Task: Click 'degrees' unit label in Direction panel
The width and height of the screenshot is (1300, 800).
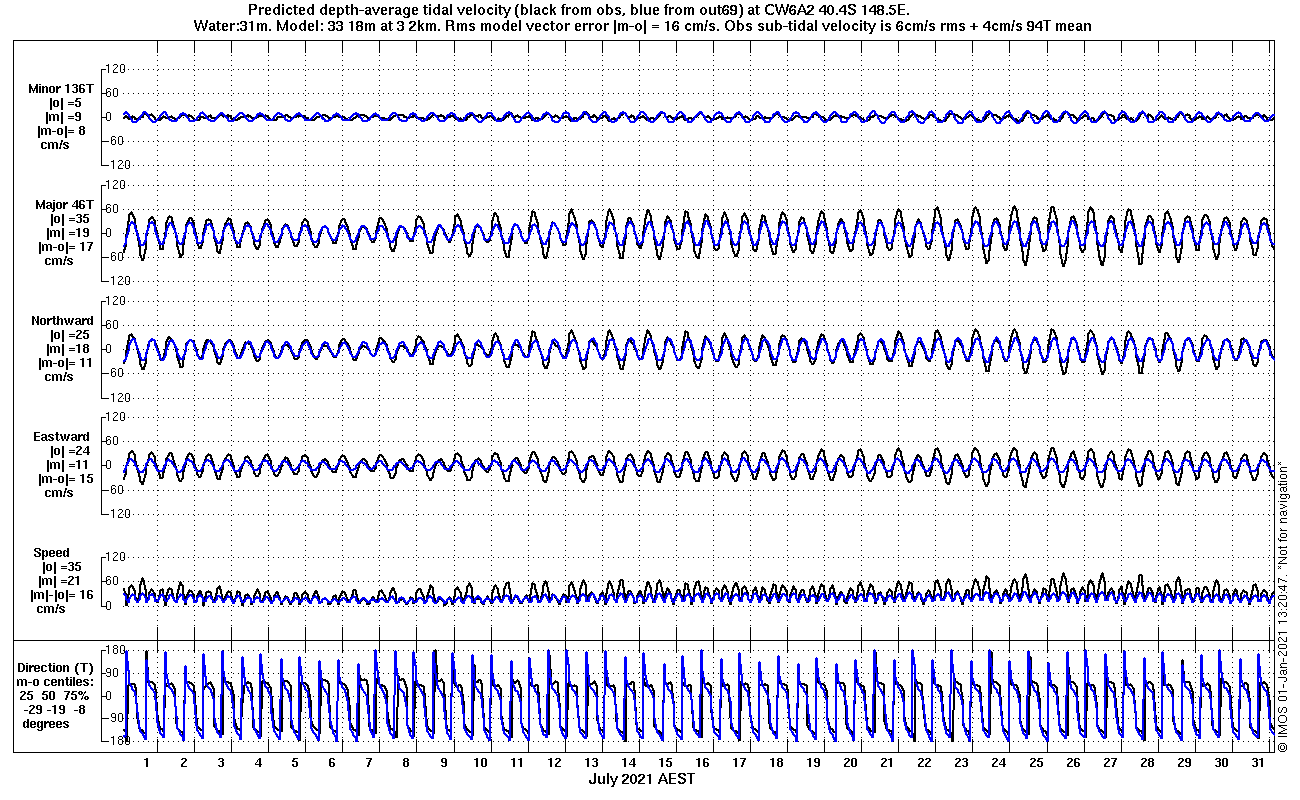Action: pos(47,723)
